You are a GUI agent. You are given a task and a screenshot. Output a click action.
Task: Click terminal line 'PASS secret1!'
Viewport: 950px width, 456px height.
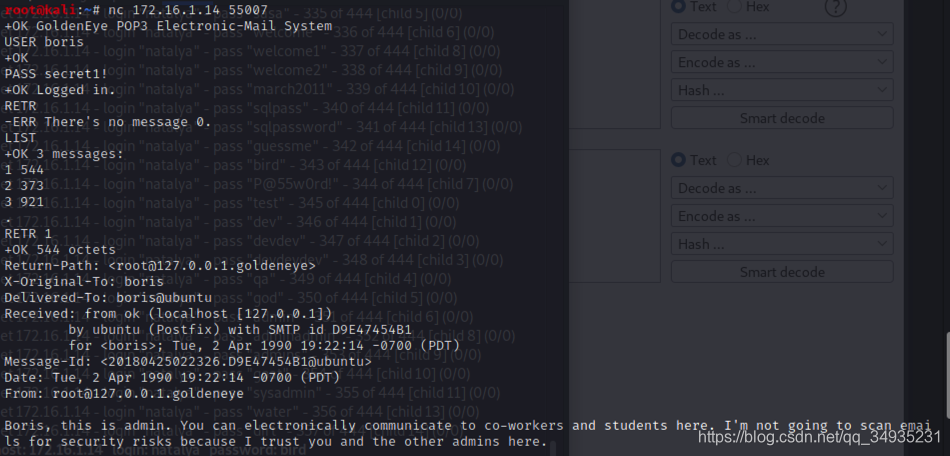click(56, 74)
